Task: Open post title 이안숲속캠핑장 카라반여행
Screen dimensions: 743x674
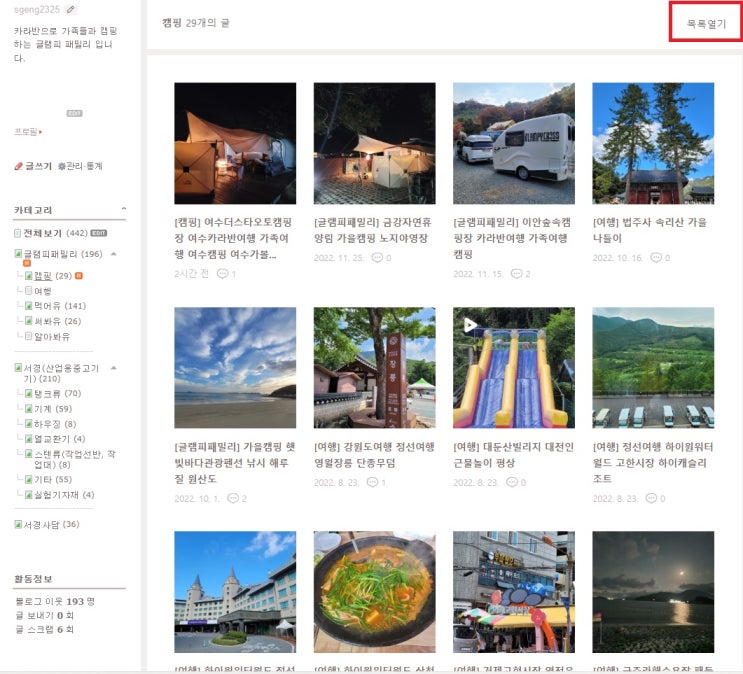Action: coord(512,238)
